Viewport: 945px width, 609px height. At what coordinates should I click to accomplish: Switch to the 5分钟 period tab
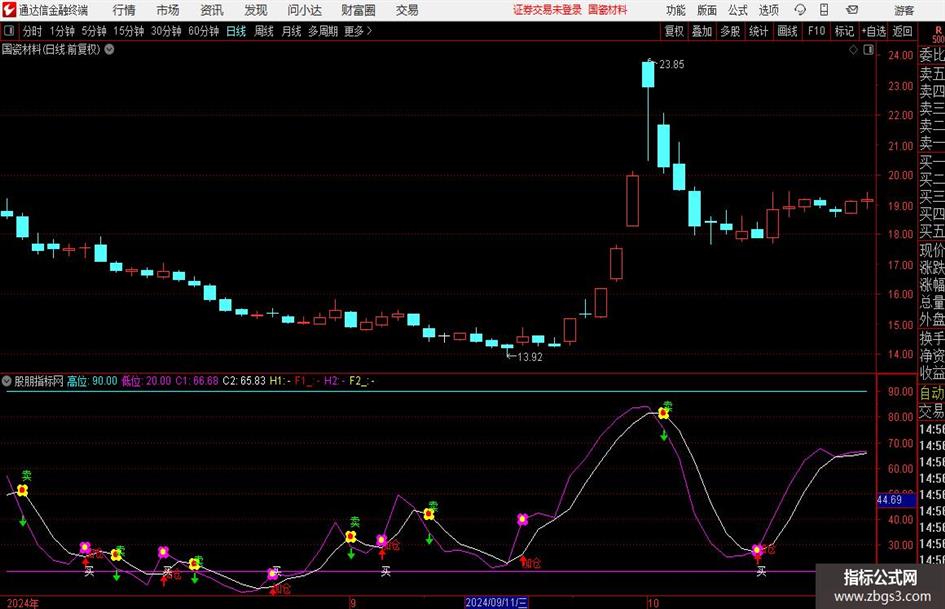[x=93, y=31]
